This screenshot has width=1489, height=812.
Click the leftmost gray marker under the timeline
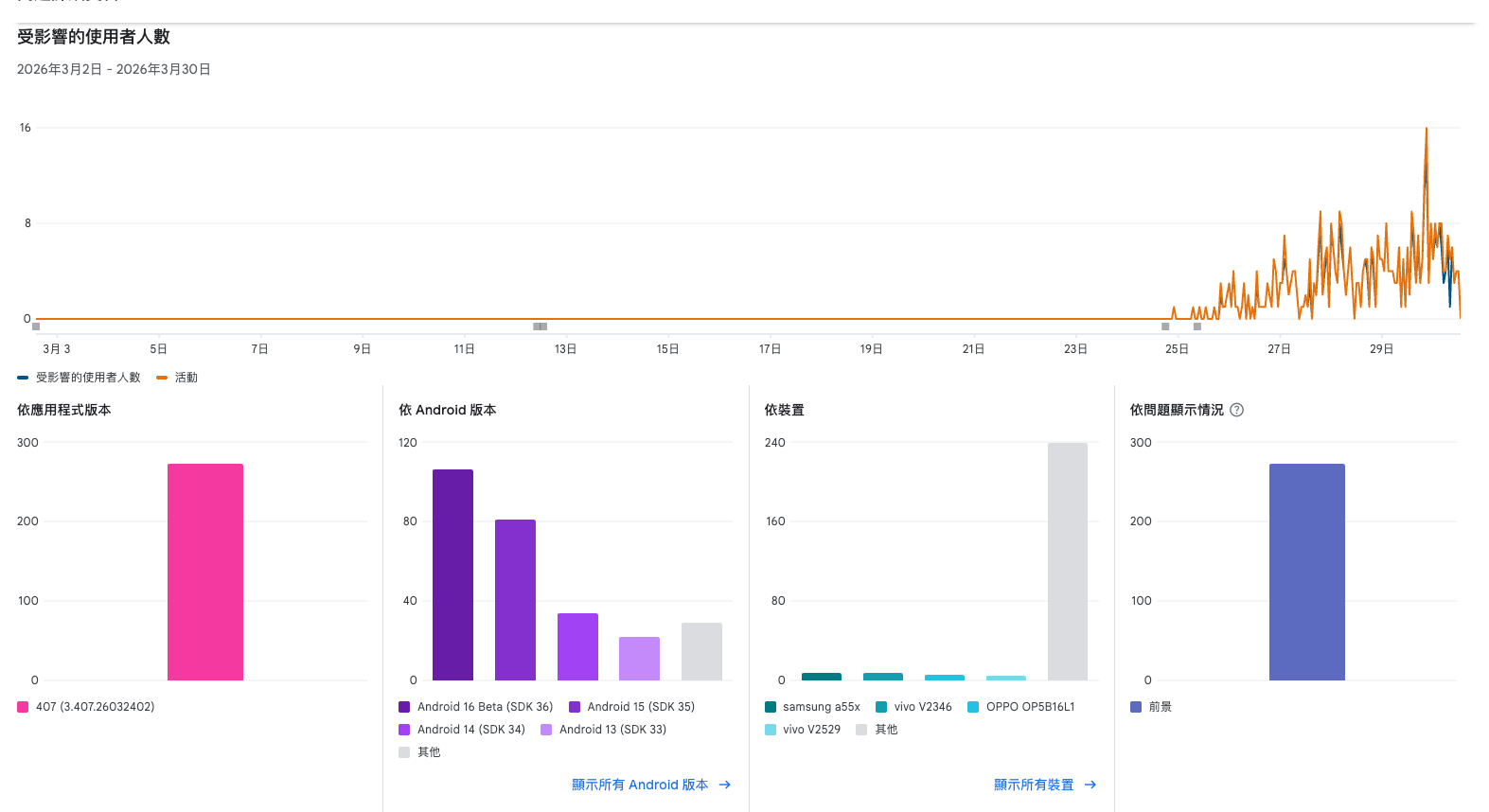tap(36, 327)
